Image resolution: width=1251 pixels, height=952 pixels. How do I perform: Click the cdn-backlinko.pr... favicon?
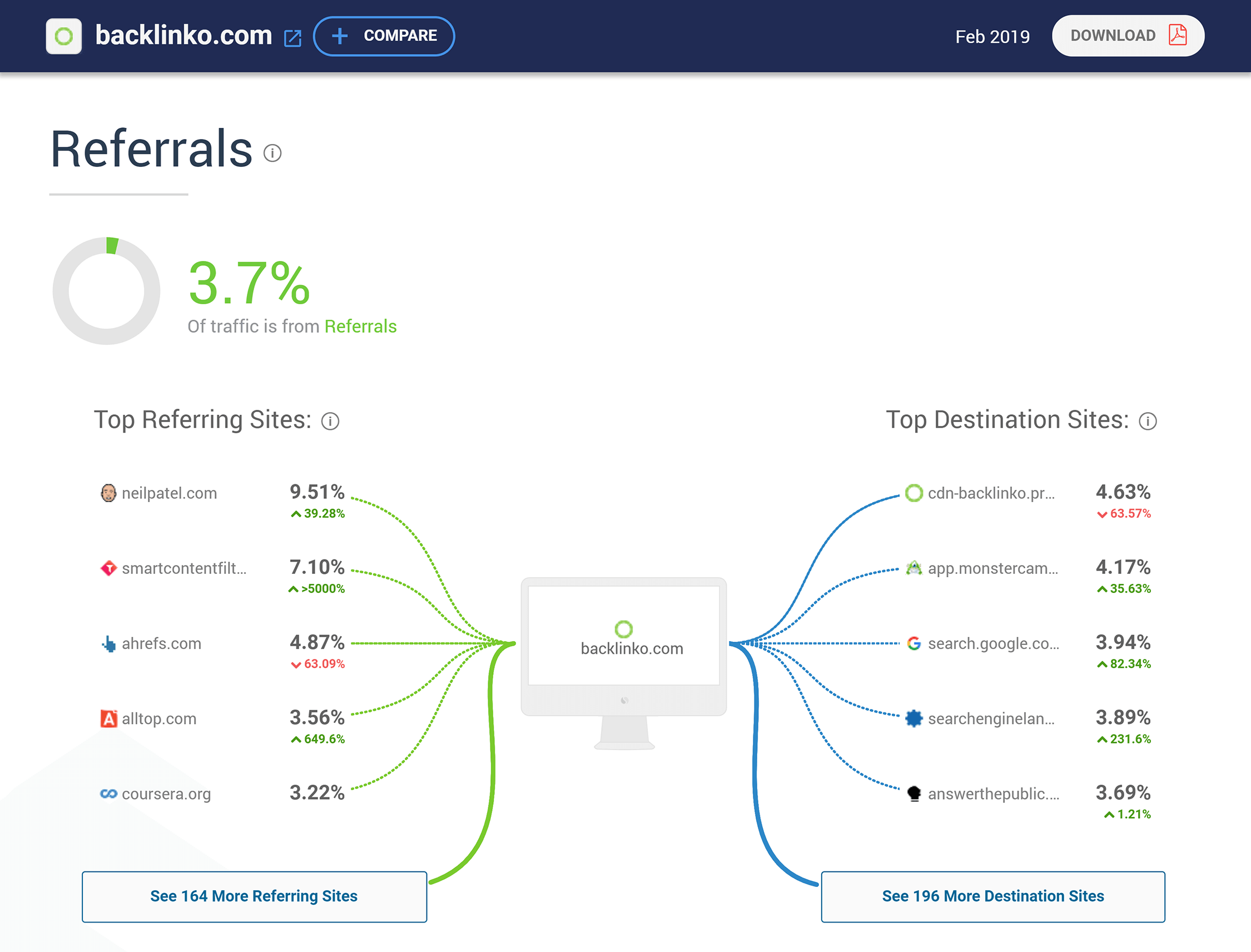914,493
